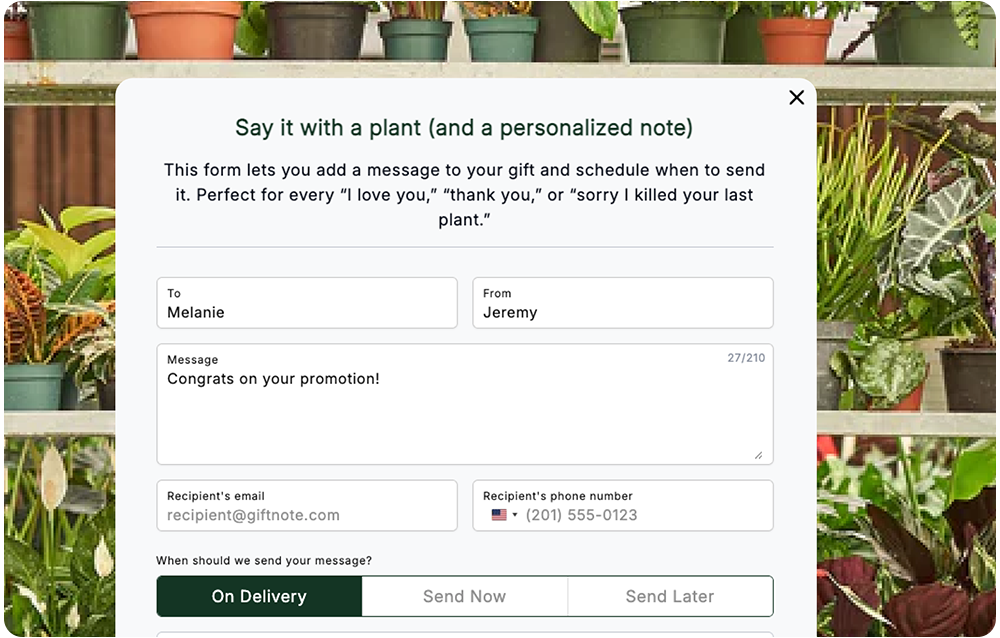Click the form description paragraph

click(464, 194)
